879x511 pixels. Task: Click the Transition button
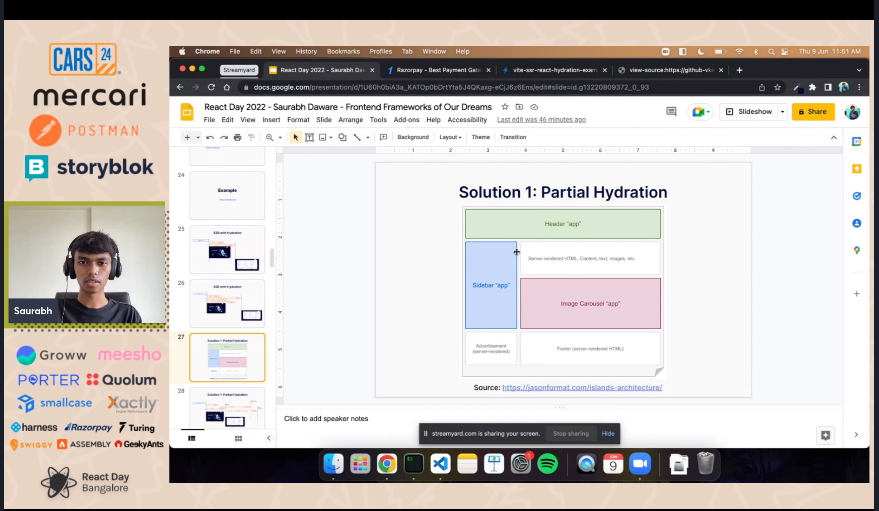513,137
